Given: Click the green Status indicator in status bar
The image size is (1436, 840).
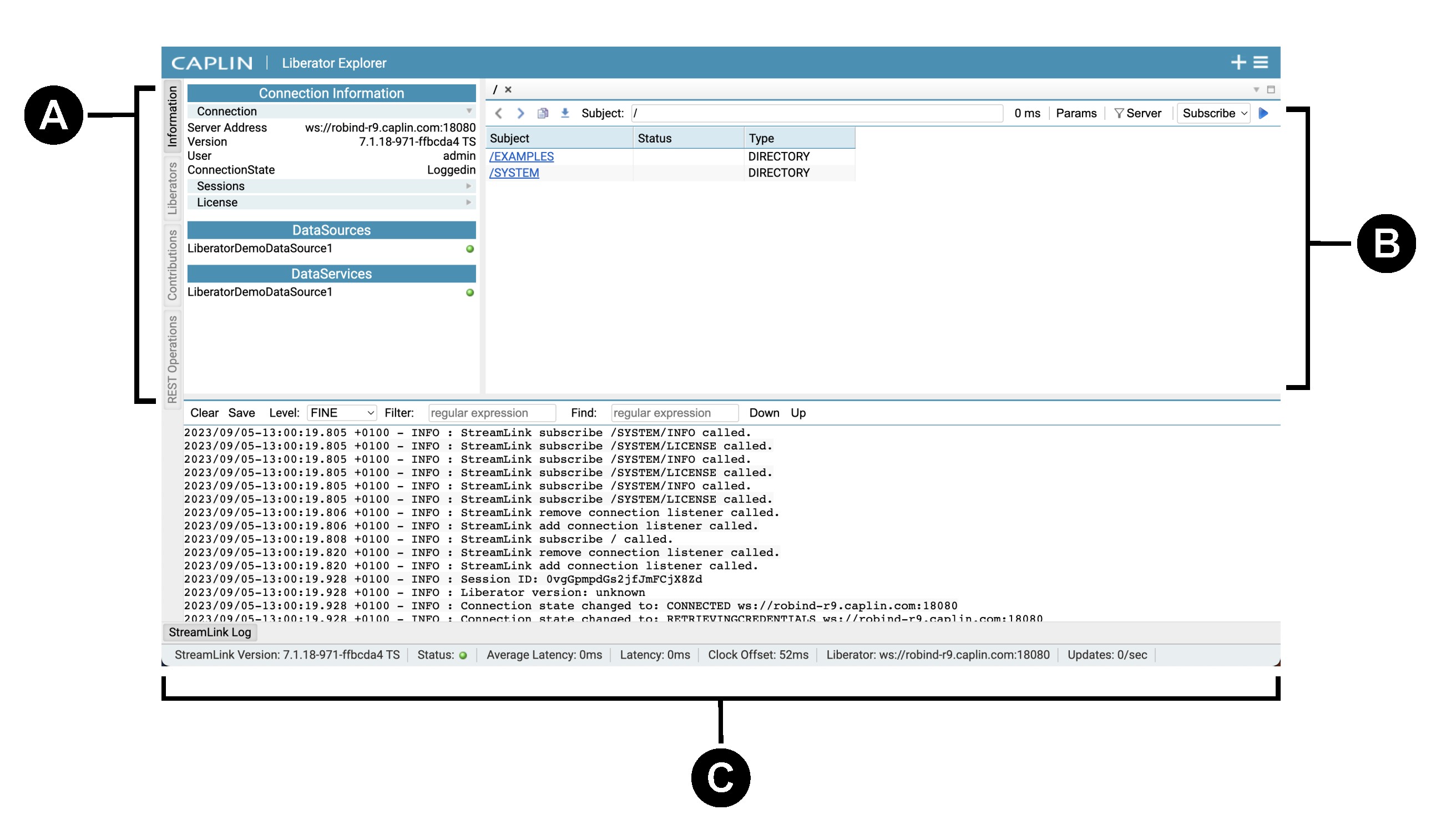Looking at the screenshot, I should (463, 655).
